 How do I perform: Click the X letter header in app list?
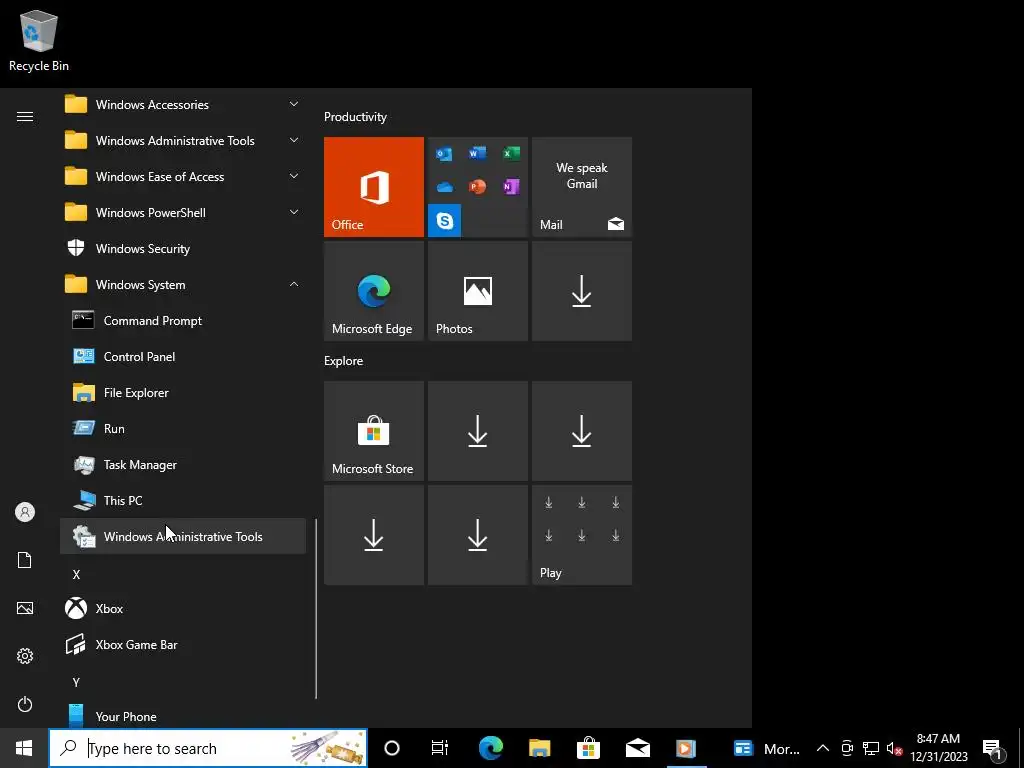[76, 575]
